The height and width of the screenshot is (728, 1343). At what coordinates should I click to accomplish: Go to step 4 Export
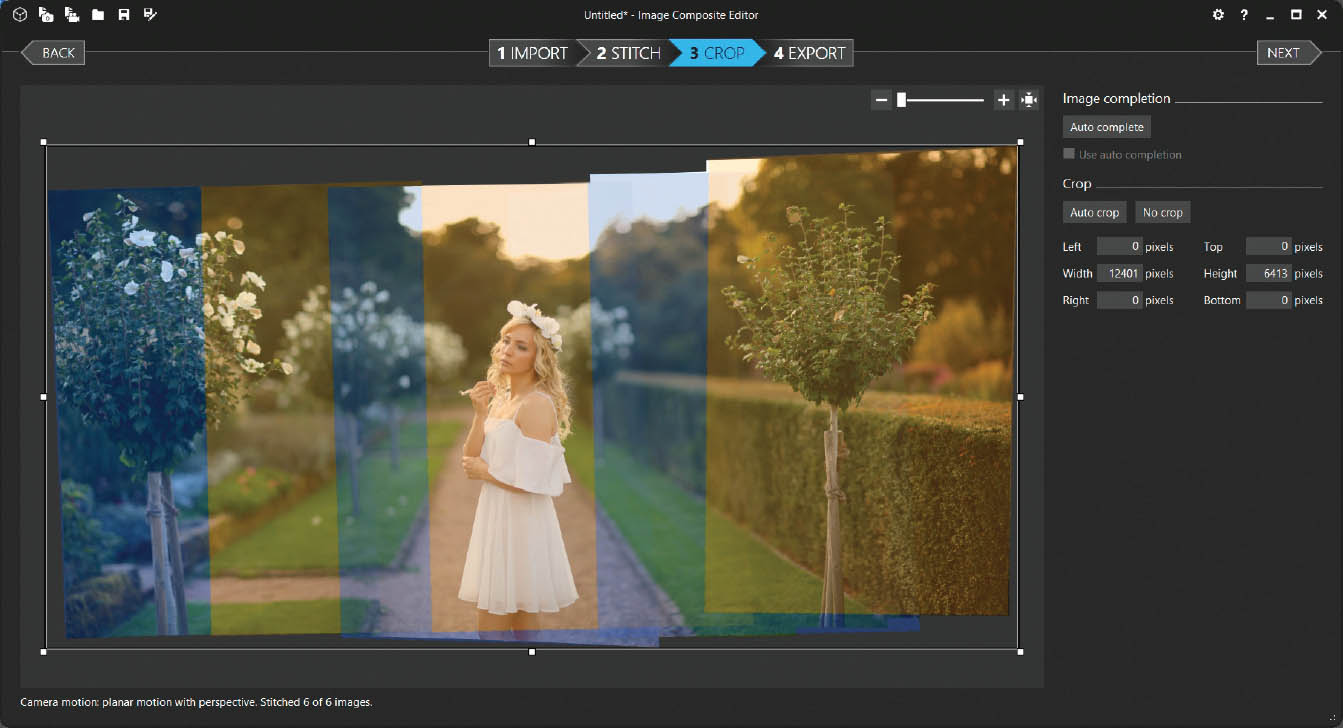[x=809, y=53]
